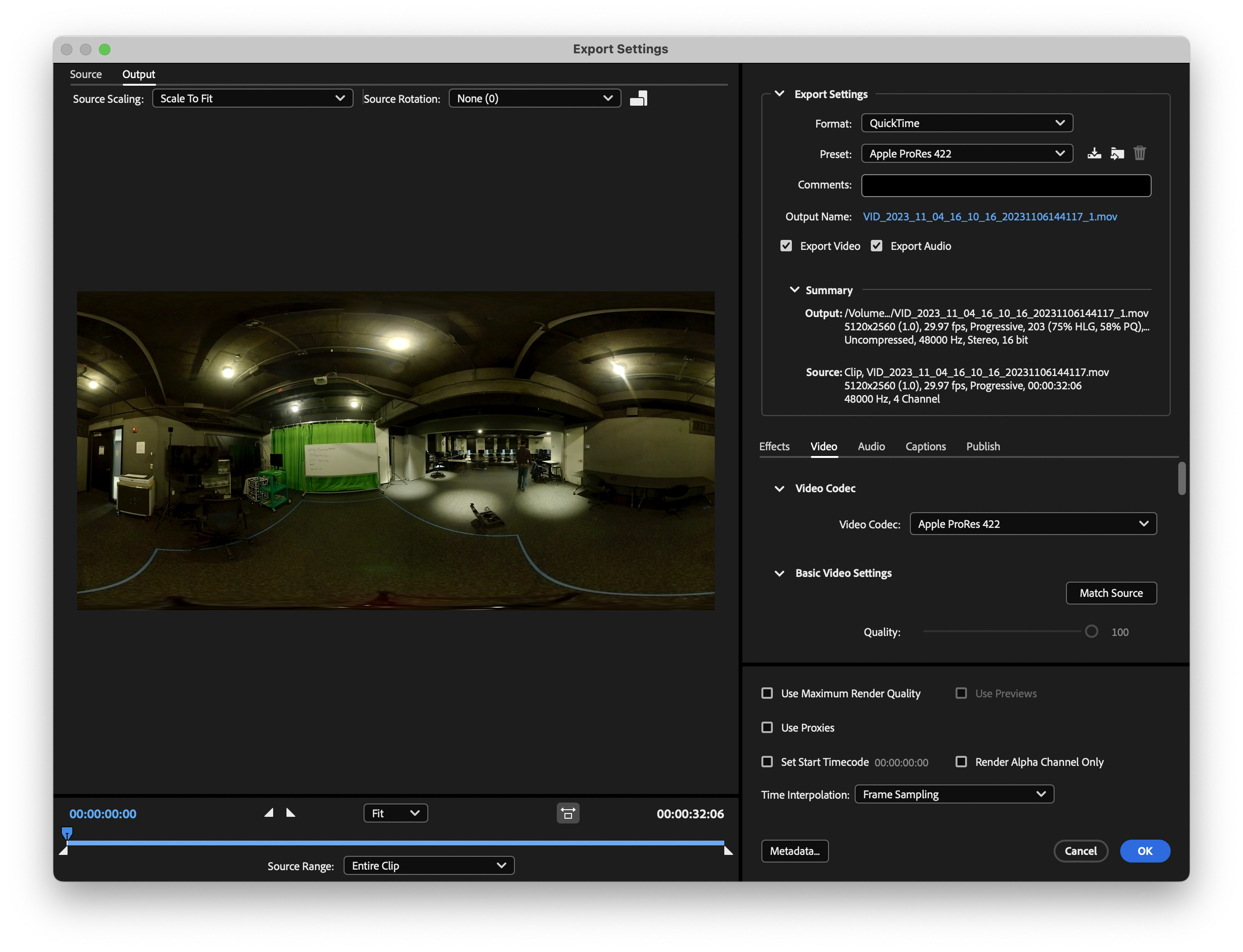
Task: Open the Metadata... dialog button
Action: 794,851
